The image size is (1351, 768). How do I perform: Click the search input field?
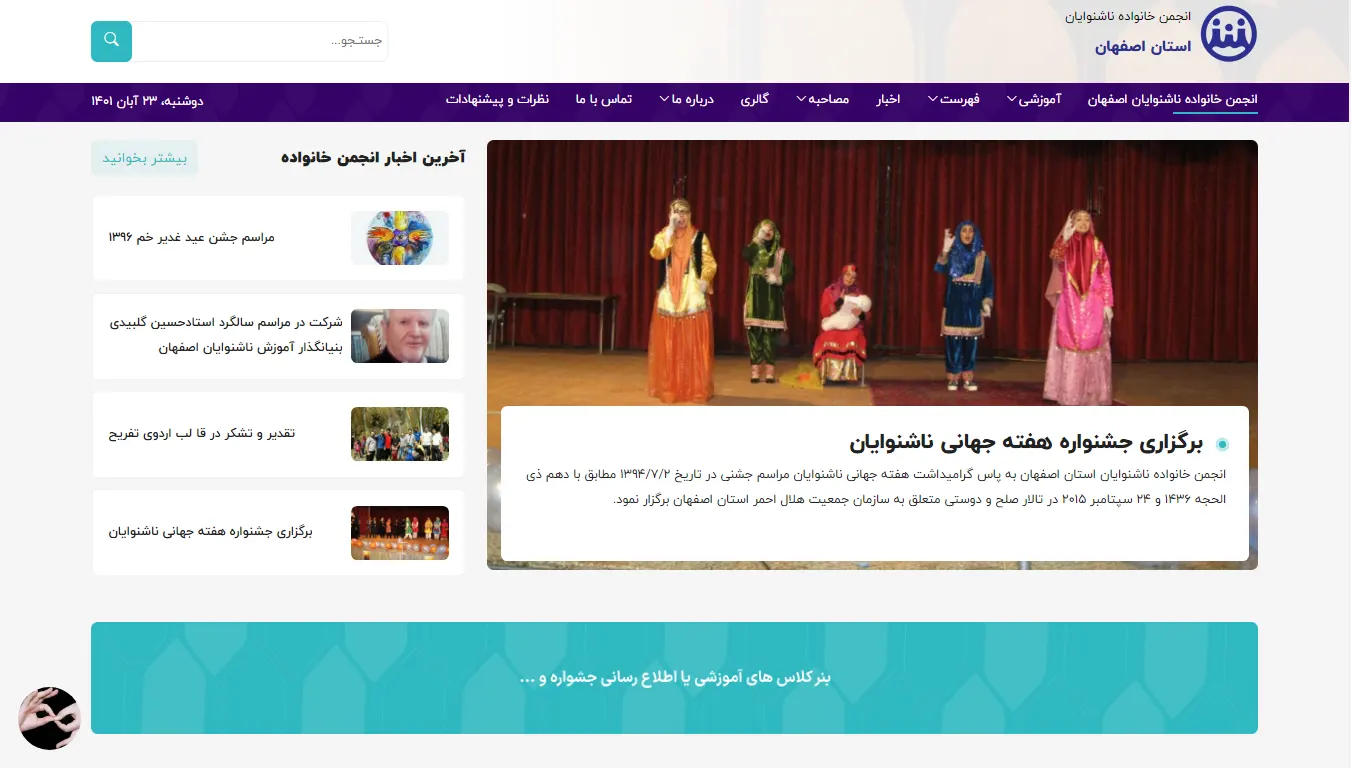tap(260, 41)
